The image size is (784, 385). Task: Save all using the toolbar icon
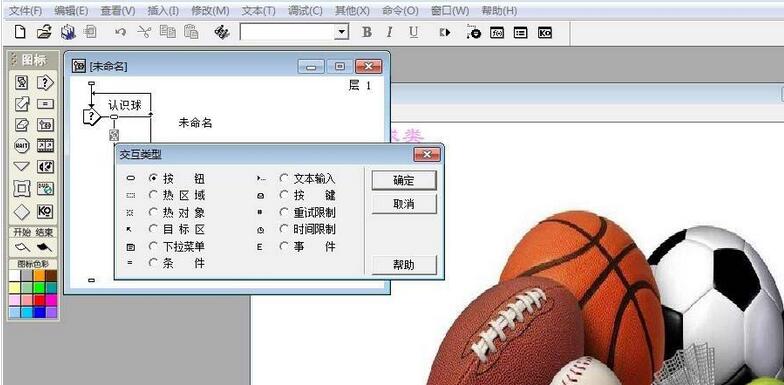68,32
